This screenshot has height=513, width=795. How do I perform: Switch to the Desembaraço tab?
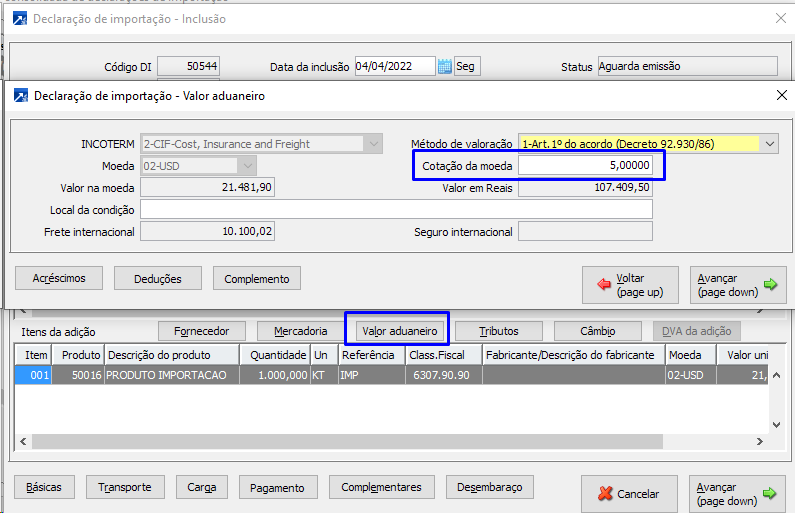tap(490, 487)
